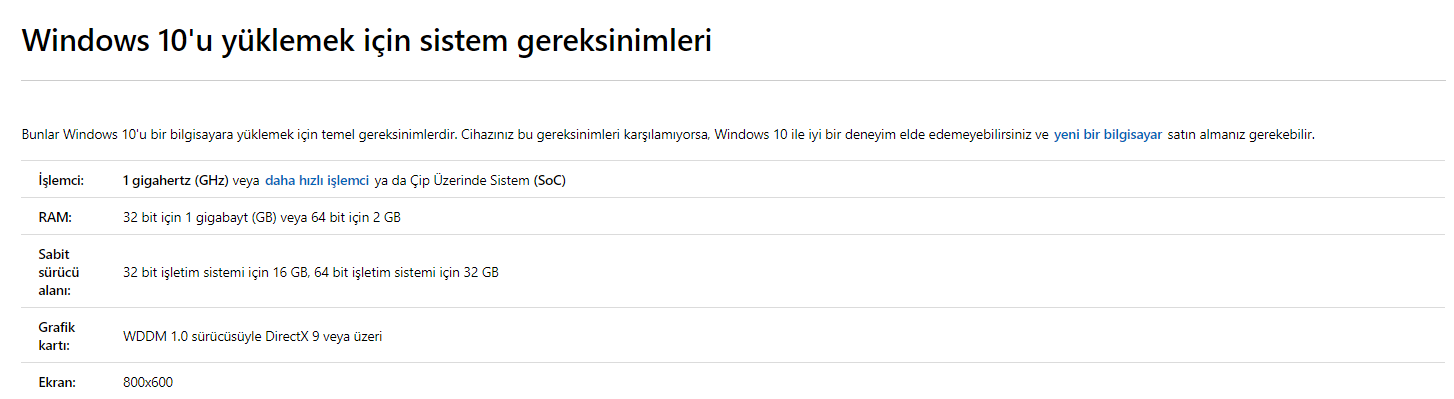Screen dimensions: 1454x399
Task: Click the 'Ekran:' row label
Action: click(x=56, y=382)
